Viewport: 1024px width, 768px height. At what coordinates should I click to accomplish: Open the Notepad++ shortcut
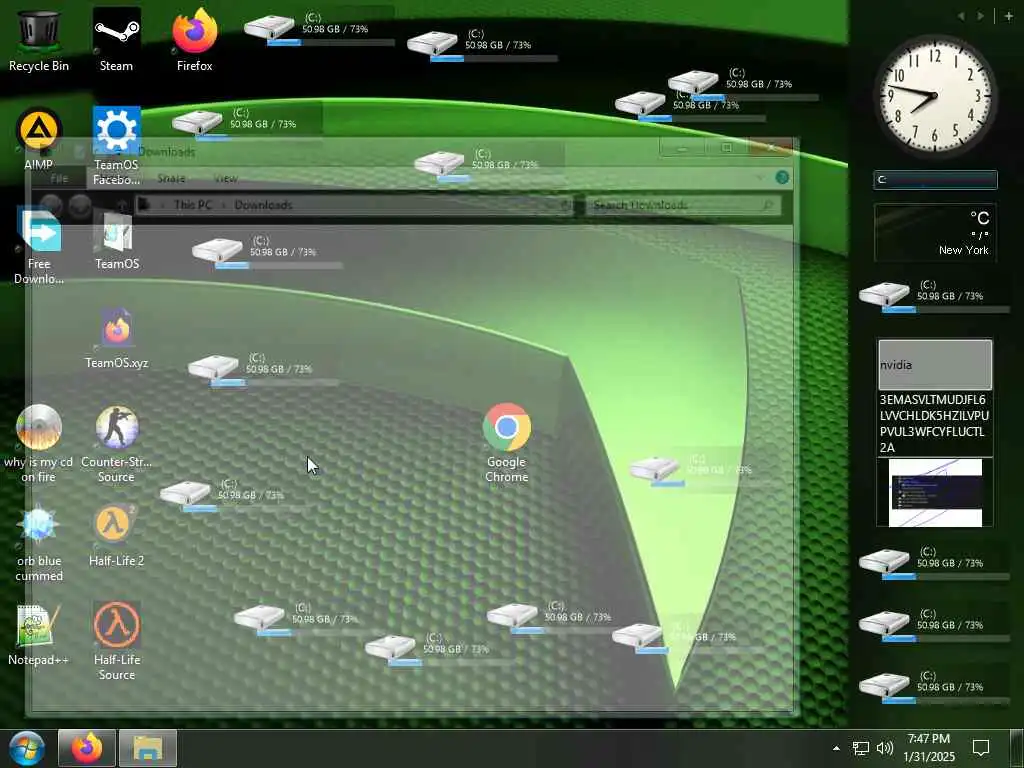pos(39,635)
